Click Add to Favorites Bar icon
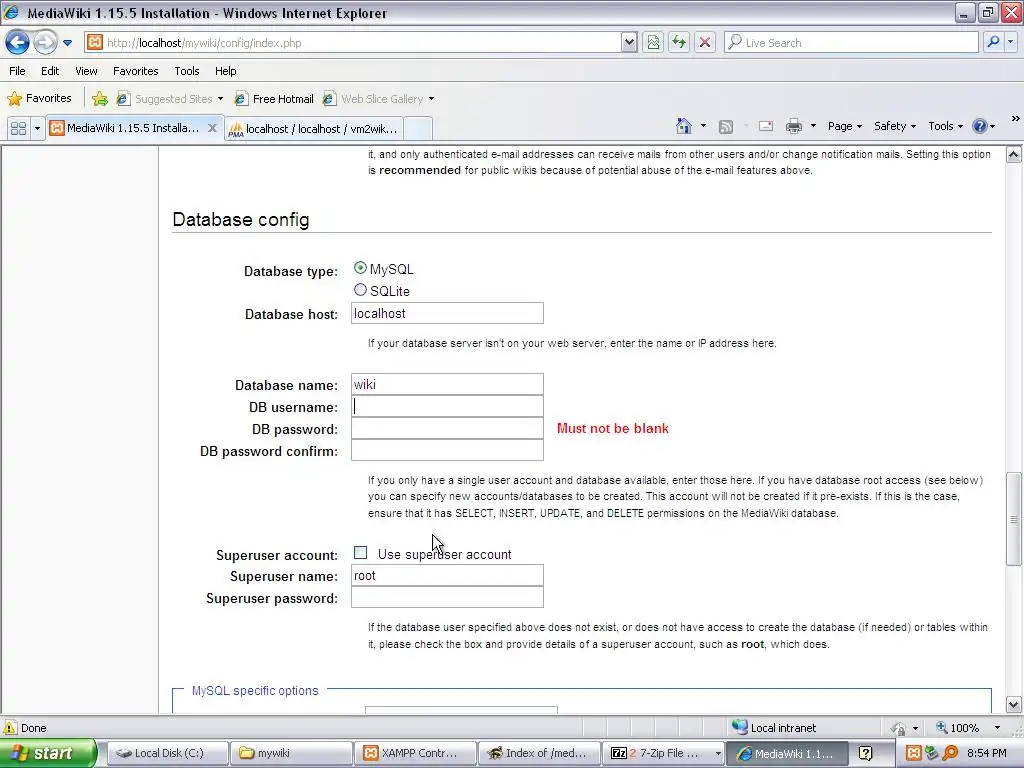Screen dimensions: 1024x768 coord(100,99)
